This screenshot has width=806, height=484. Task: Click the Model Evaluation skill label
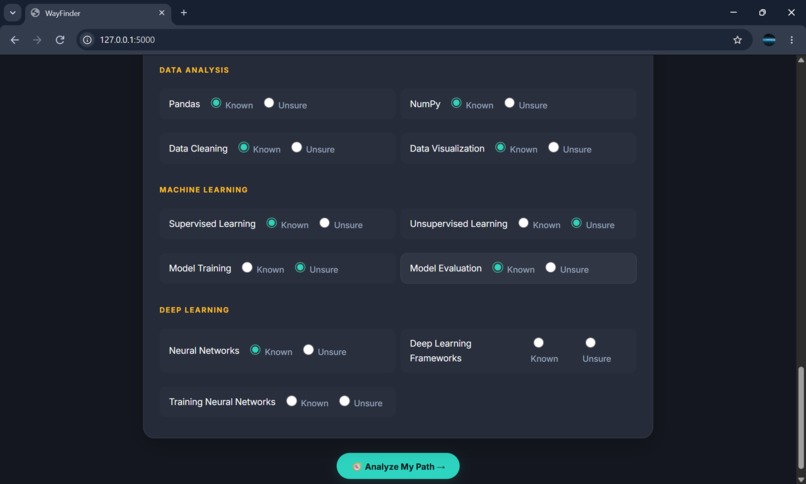point(446,268)
